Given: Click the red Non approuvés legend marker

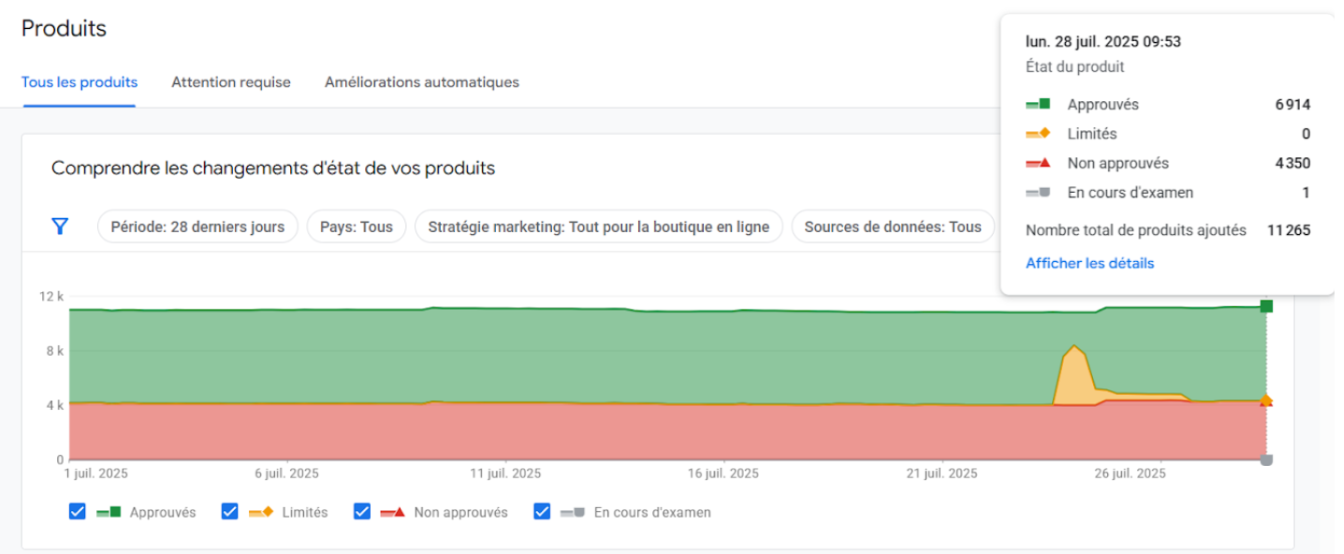Looking at the screenshot, I should (x=393, y=512).
